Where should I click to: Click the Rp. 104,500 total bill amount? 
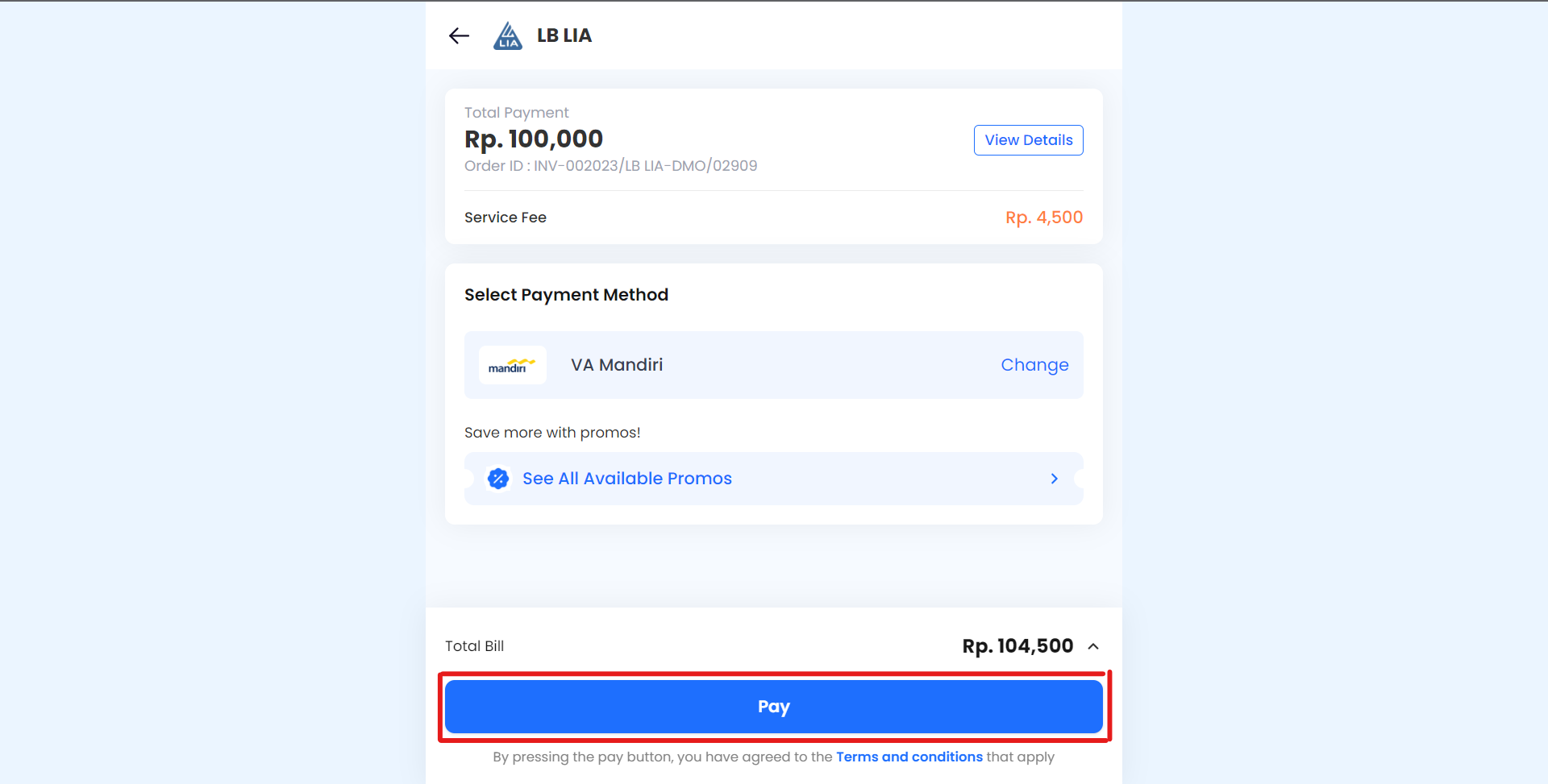click(1017, 646)
